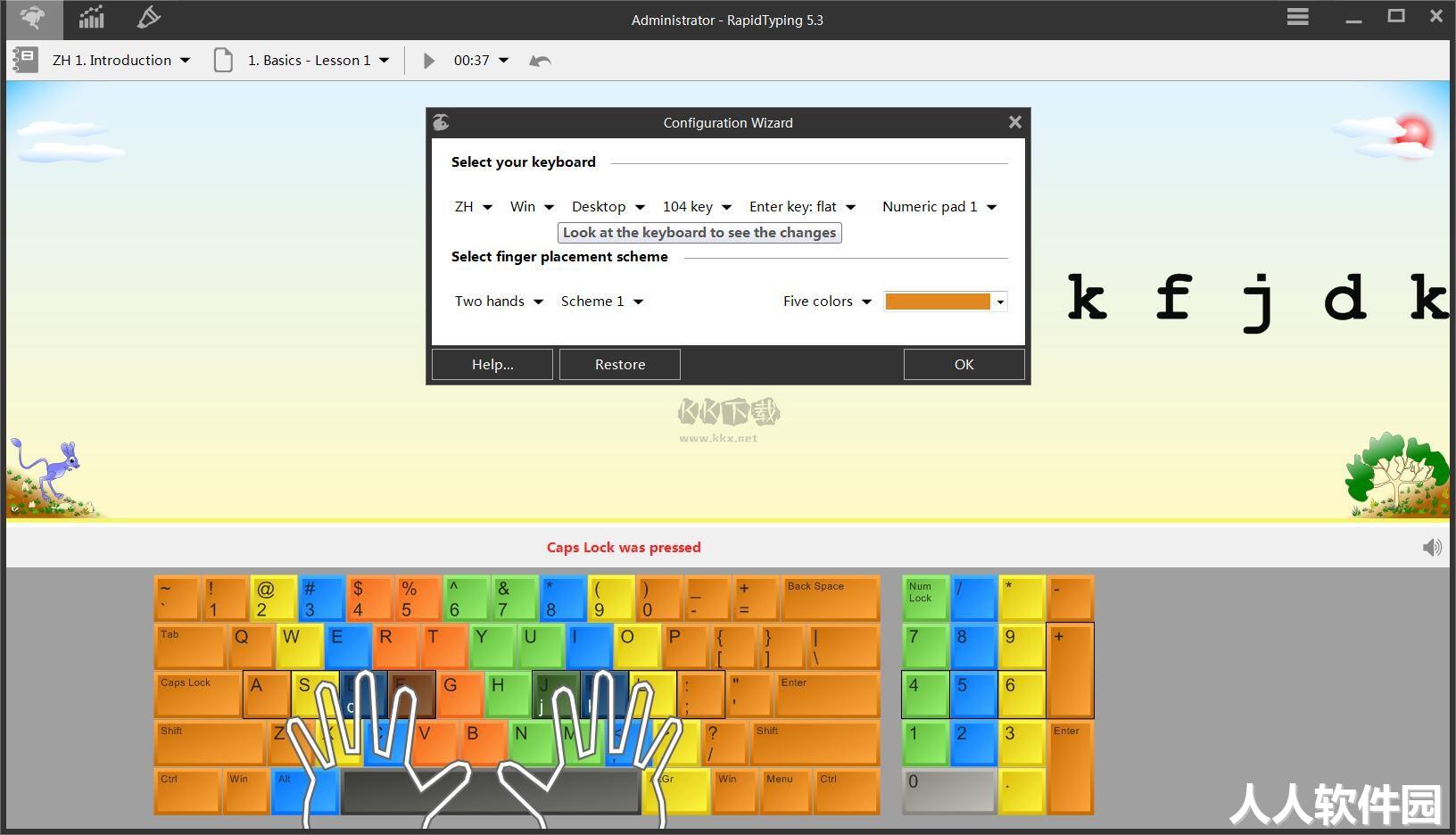Open the Enter key: flat dropdown
The image size is (1456, 835).
click(x=802, y=207)
